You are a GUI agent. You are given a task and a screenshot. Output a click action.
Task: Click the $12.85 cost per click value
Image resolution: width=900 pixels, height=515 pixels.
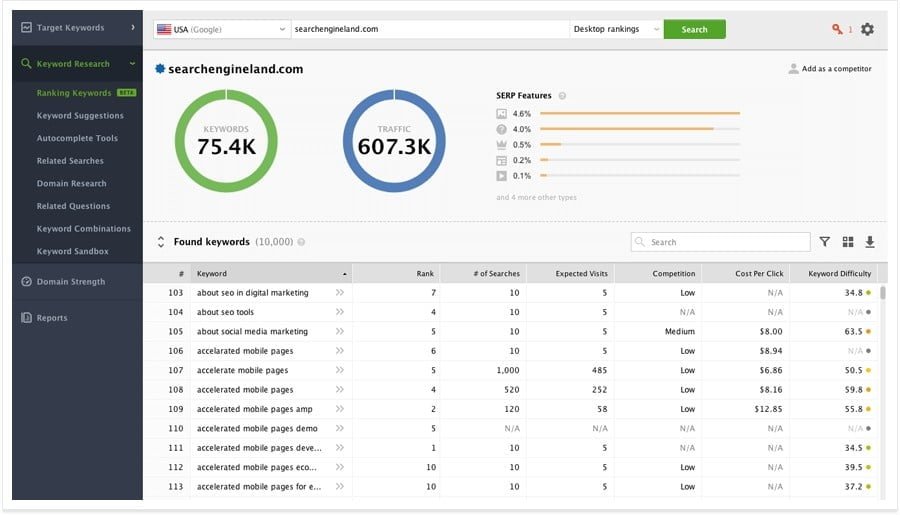point(768,409)
